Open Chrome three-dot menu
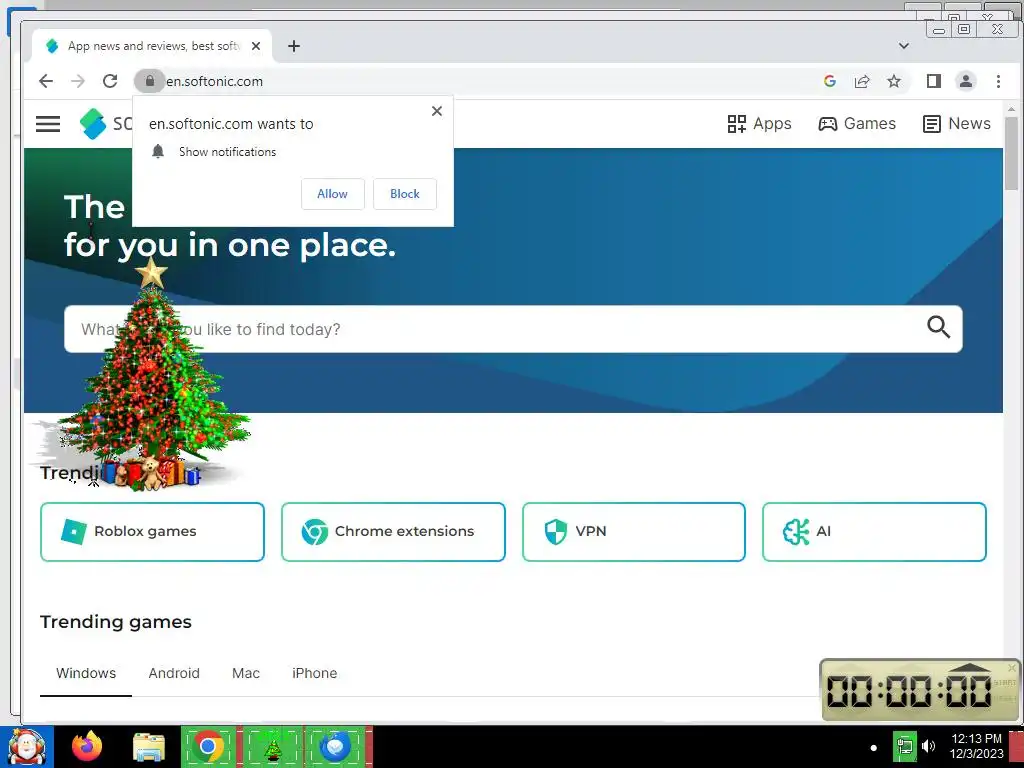This screenshot has height=768, width=1024. coord(998,81)
